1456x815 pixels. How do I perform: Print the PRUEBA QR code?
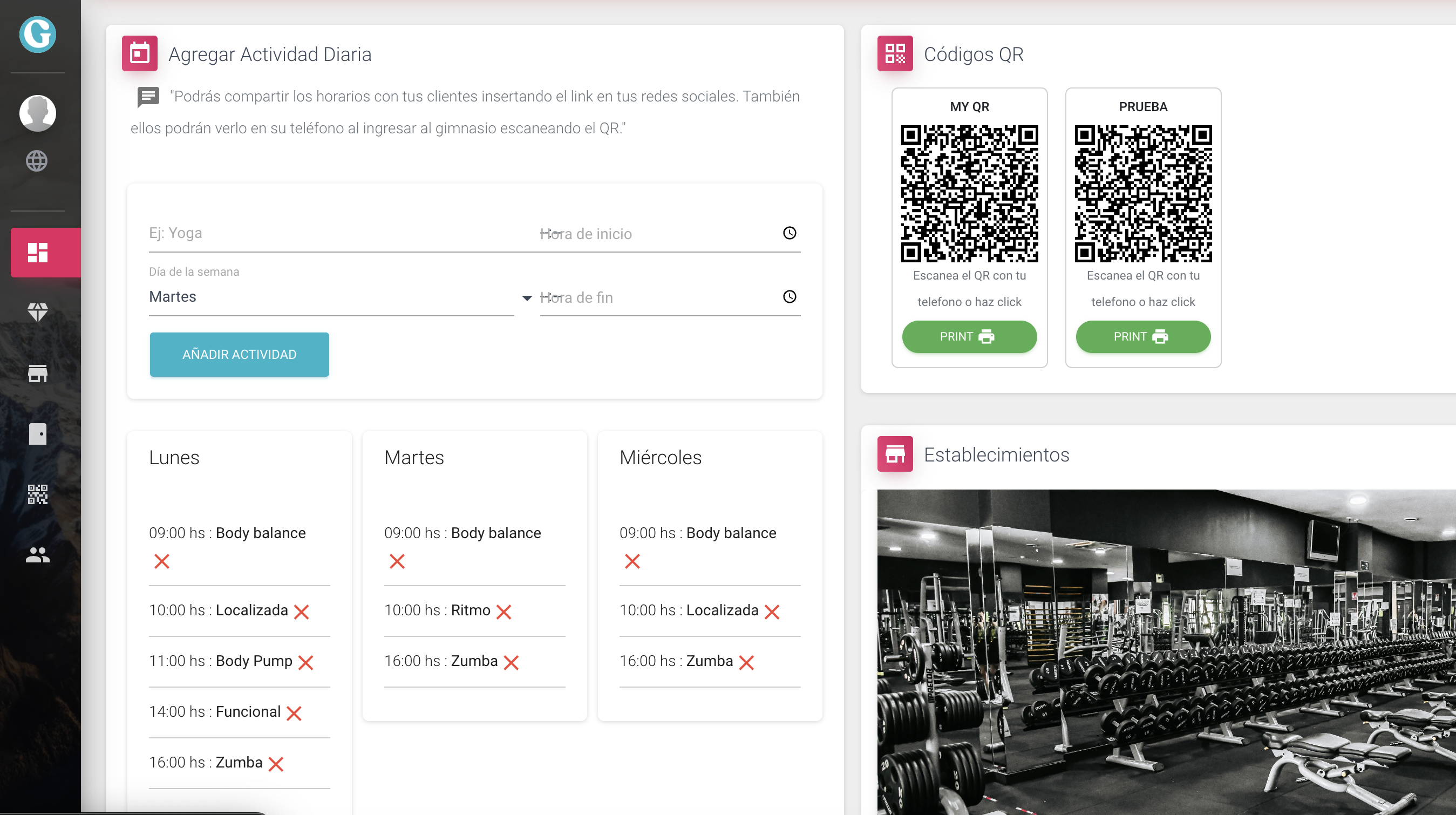click(x=1143, y=337)
